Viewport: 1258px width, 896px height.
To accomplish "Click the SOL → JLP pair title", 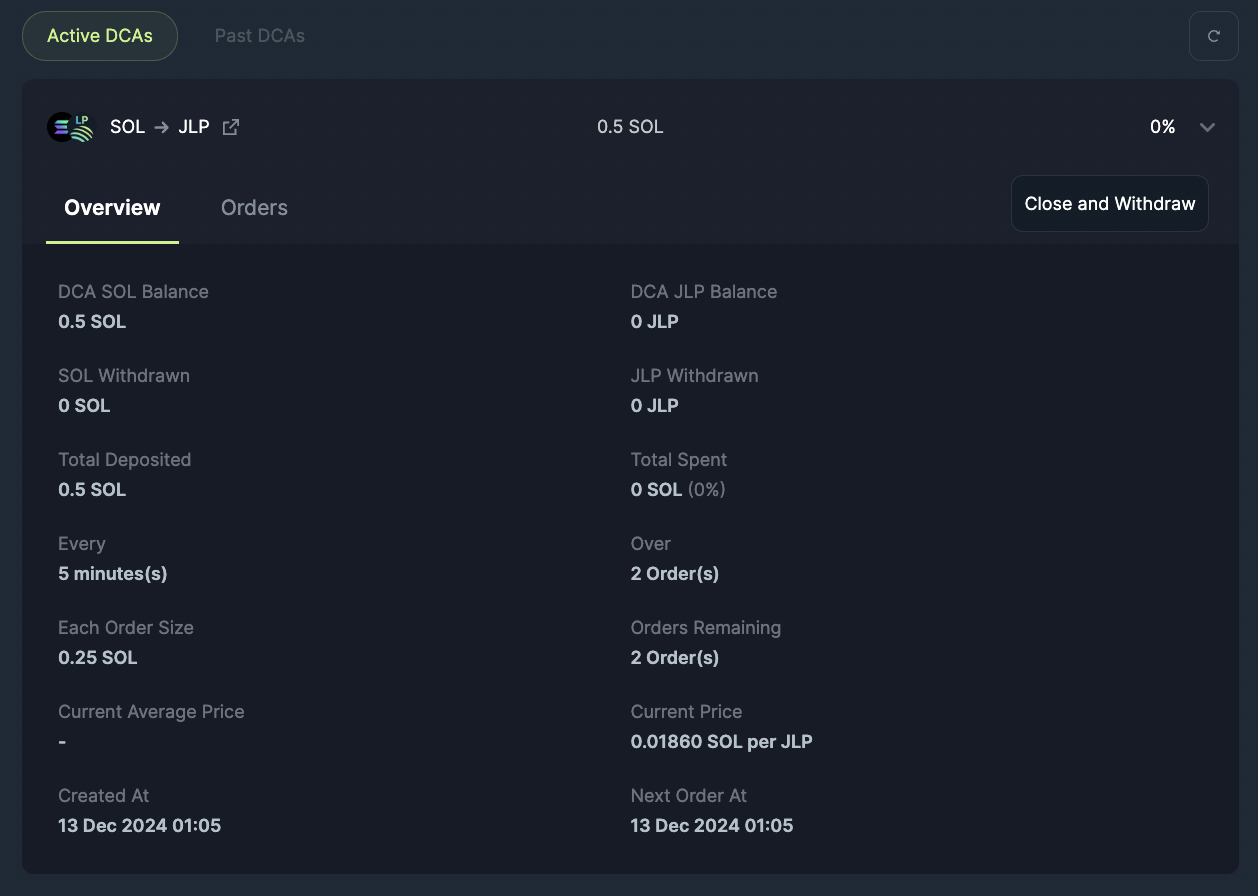I will [160, 127].
